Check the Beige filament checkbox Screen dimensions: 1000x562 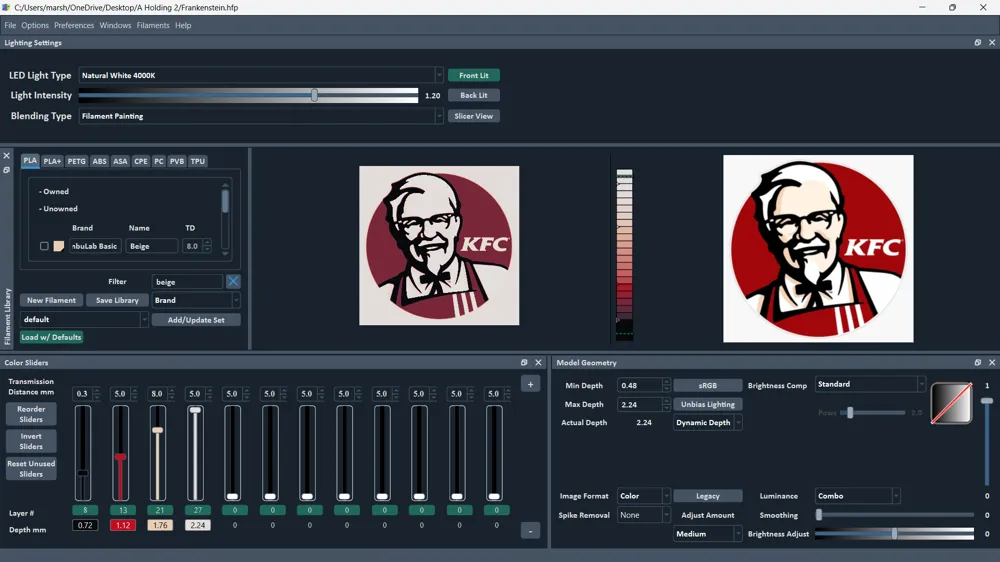click(44, 246)
